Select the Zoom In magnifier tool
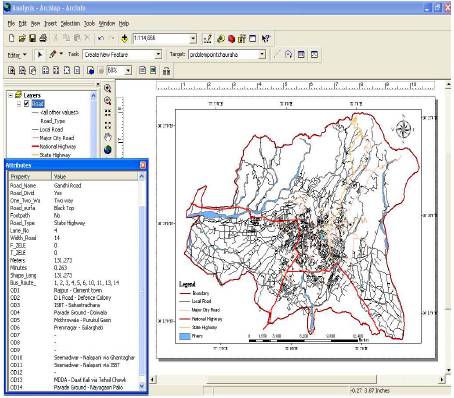Screen dimensions: 454x398 tap(107, 88)
